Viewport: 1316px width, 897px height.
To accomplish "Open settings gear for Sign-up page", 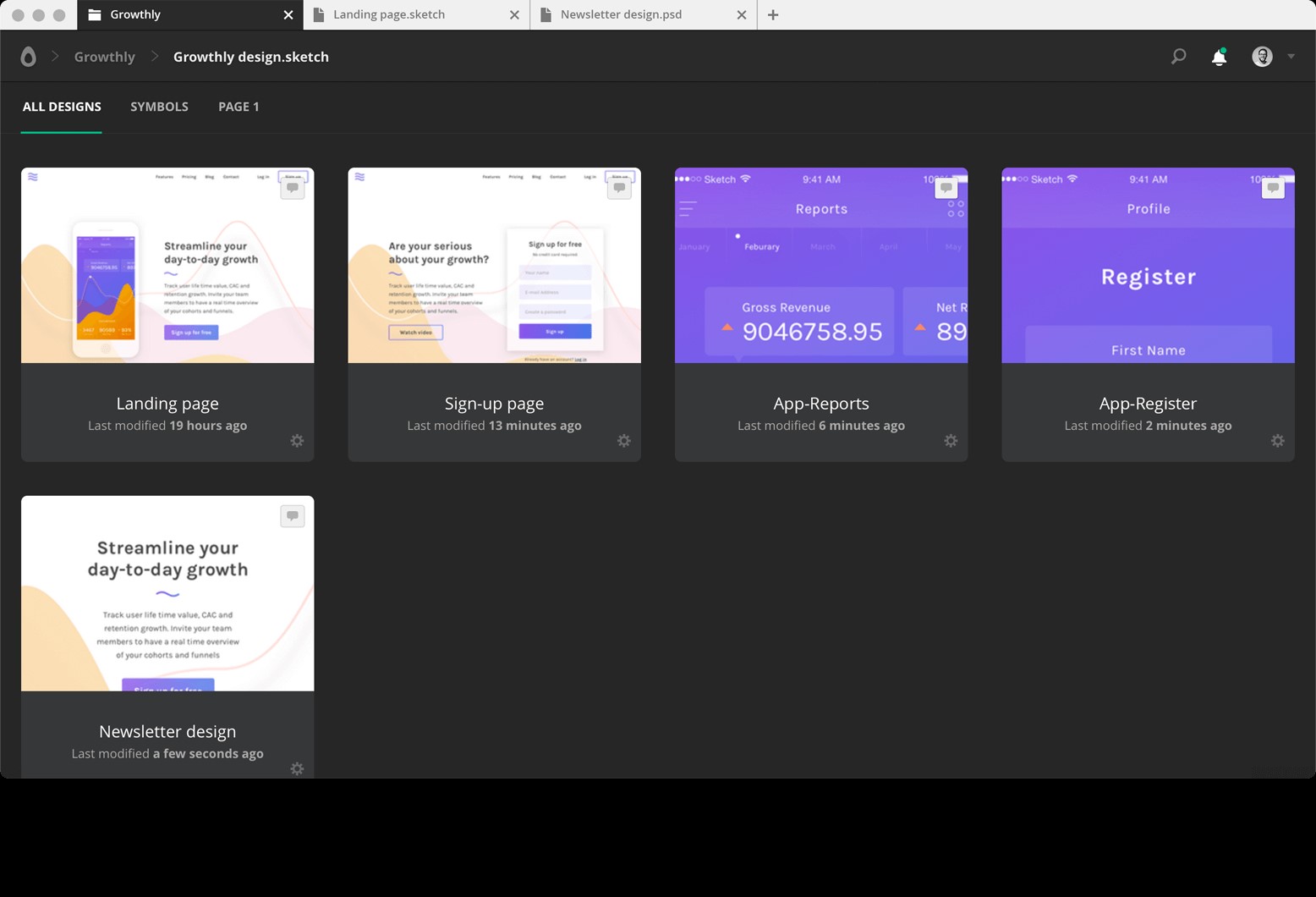I will 624,441.
